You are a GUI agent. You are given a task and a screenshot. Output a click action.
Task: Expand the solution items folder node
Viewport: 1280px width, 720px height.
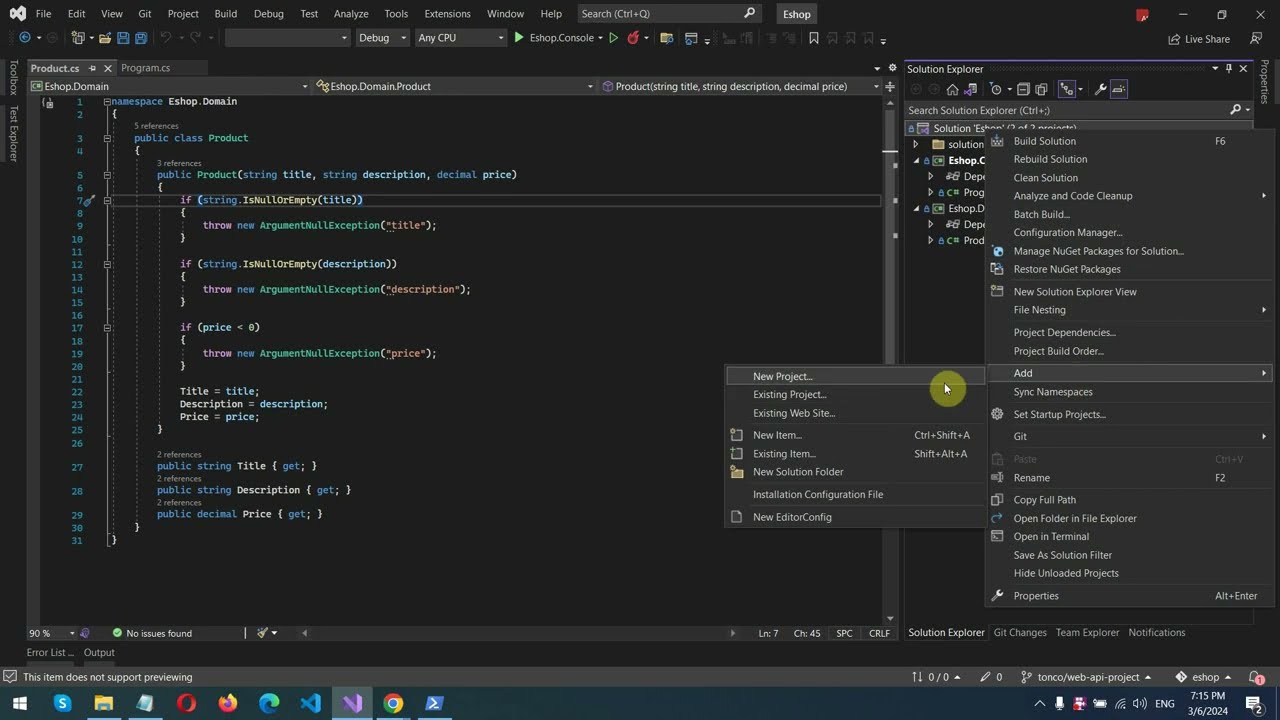(915, 144)
